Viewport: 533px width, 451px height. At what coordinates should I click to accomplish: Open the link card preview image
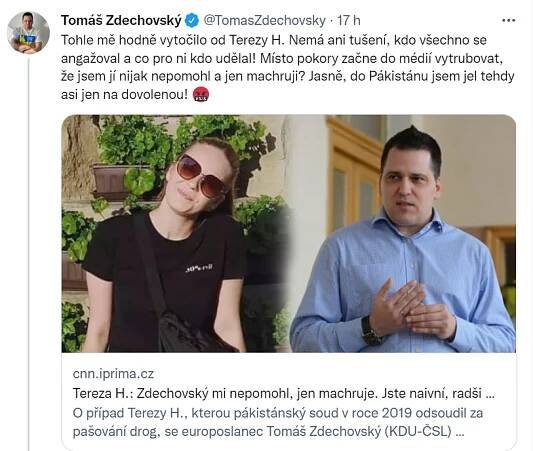(289, 234)
